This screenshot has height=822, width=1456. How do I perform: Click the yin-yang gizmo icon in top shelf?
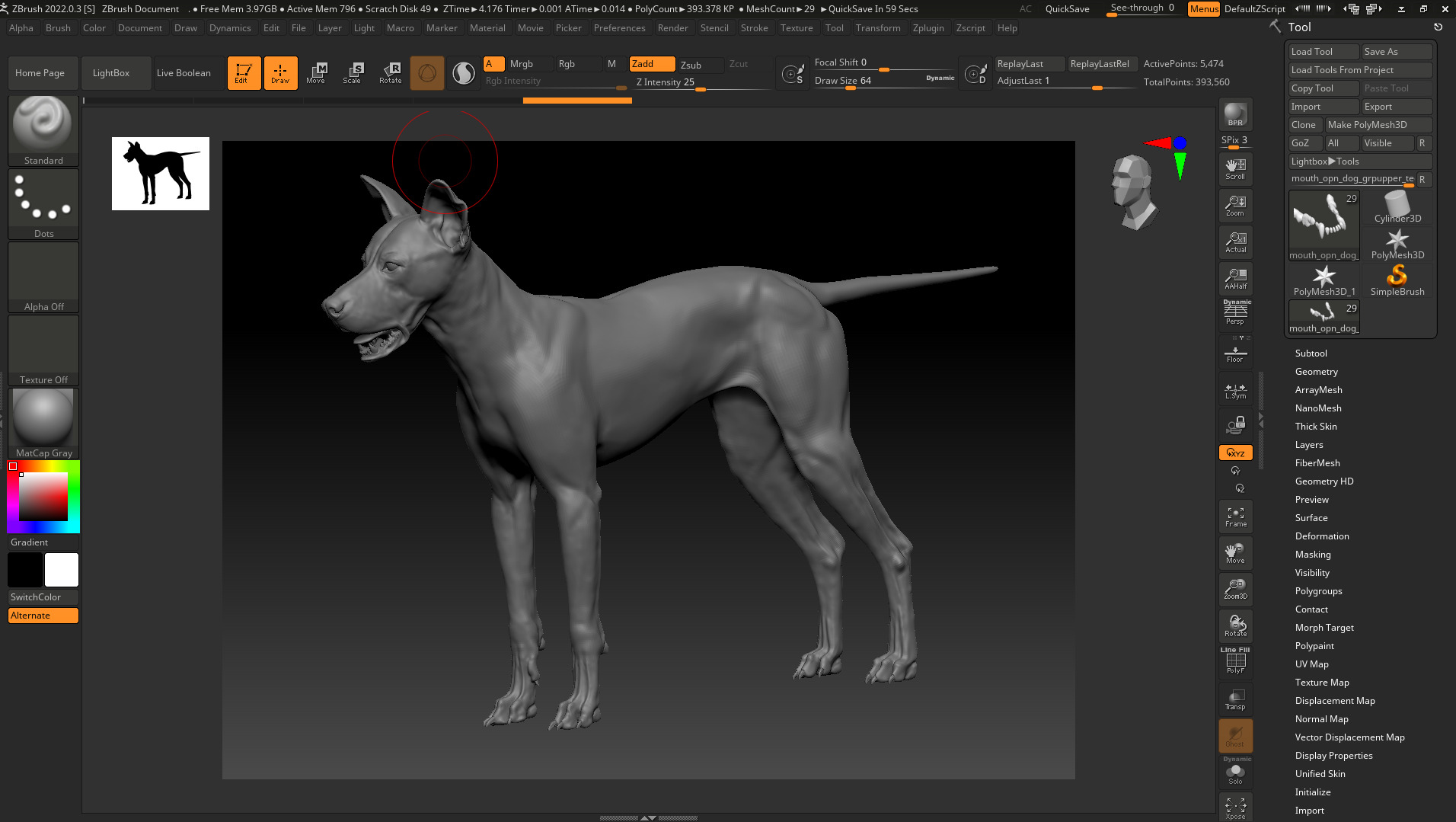tap(463, 73)
